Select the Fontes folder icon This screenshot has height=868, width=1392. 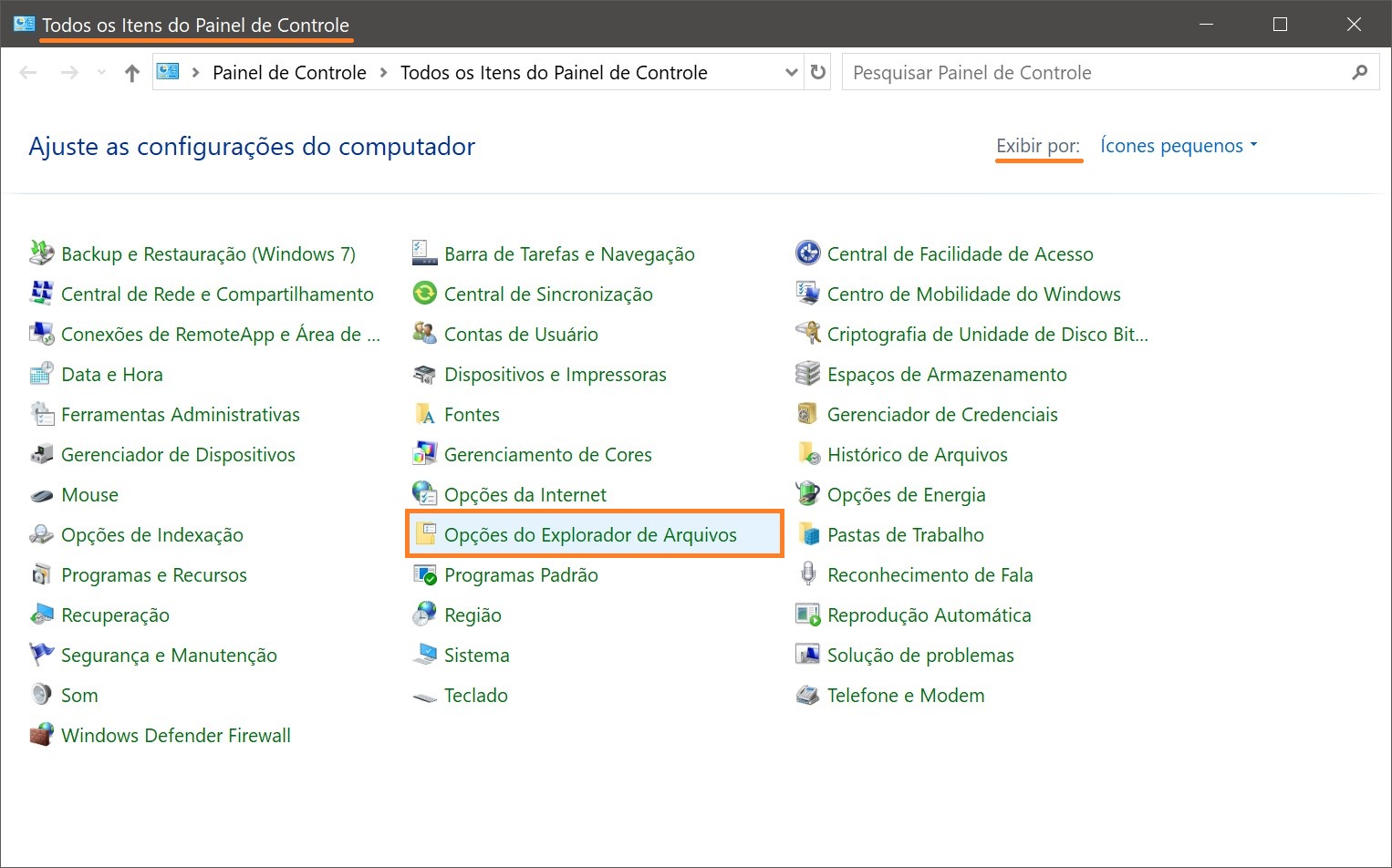424,415
